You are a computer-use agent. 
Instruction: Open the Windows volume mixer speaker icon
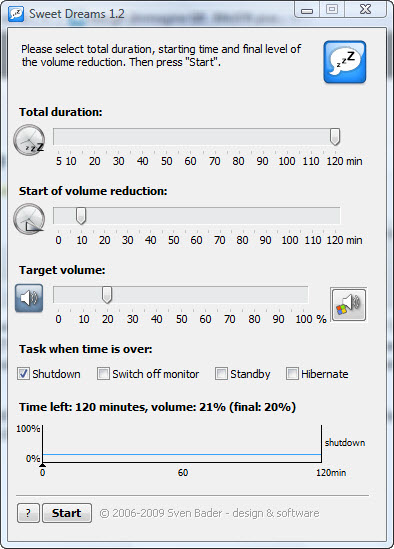pyautogui.click(x=348, y=304)
